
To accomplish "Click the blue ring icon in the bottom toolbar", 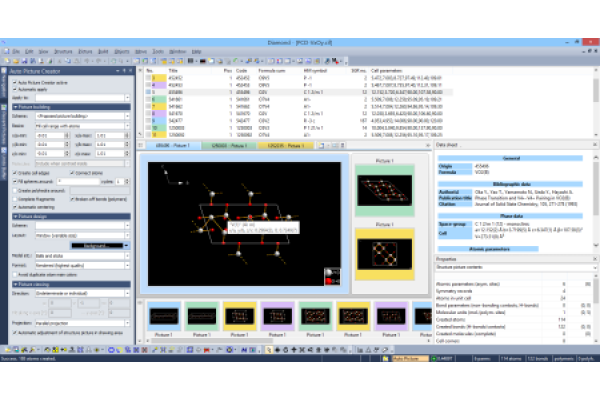I will (x=111, y=349).
